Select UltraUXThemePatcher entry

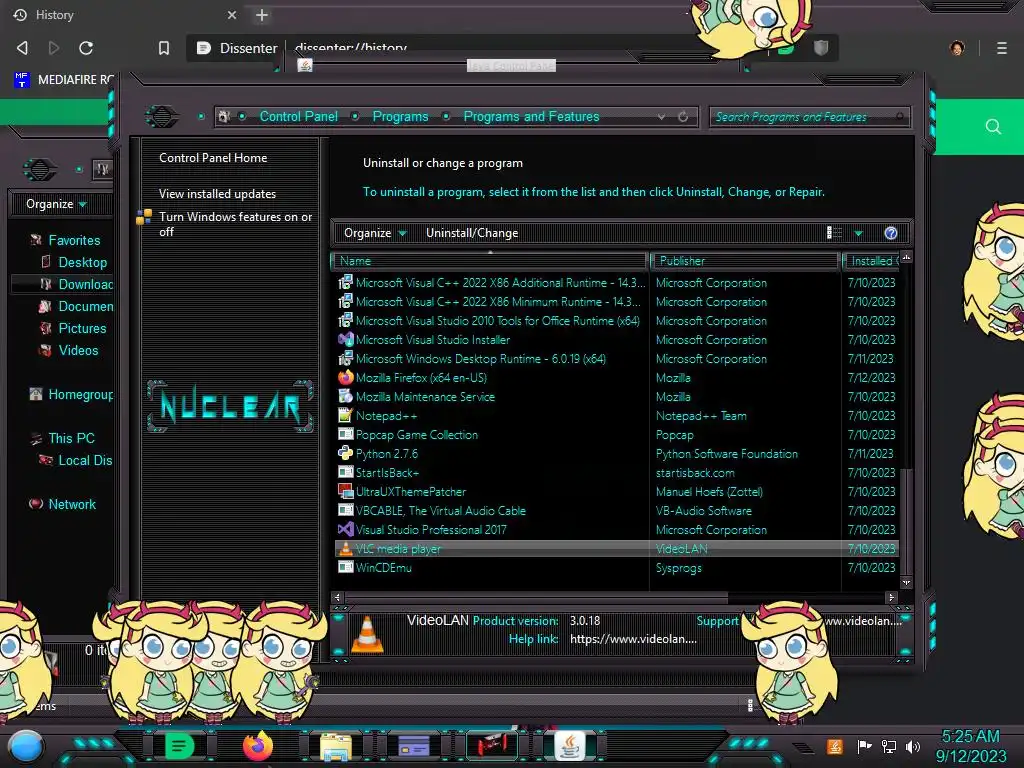coord(411,492)
